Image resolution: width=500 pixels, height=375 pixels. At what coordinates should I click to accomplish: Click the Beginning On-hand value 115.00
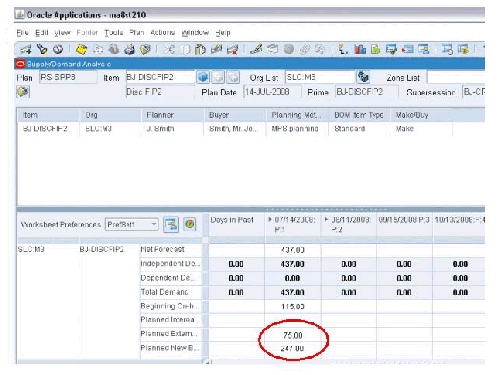point(293,306)
